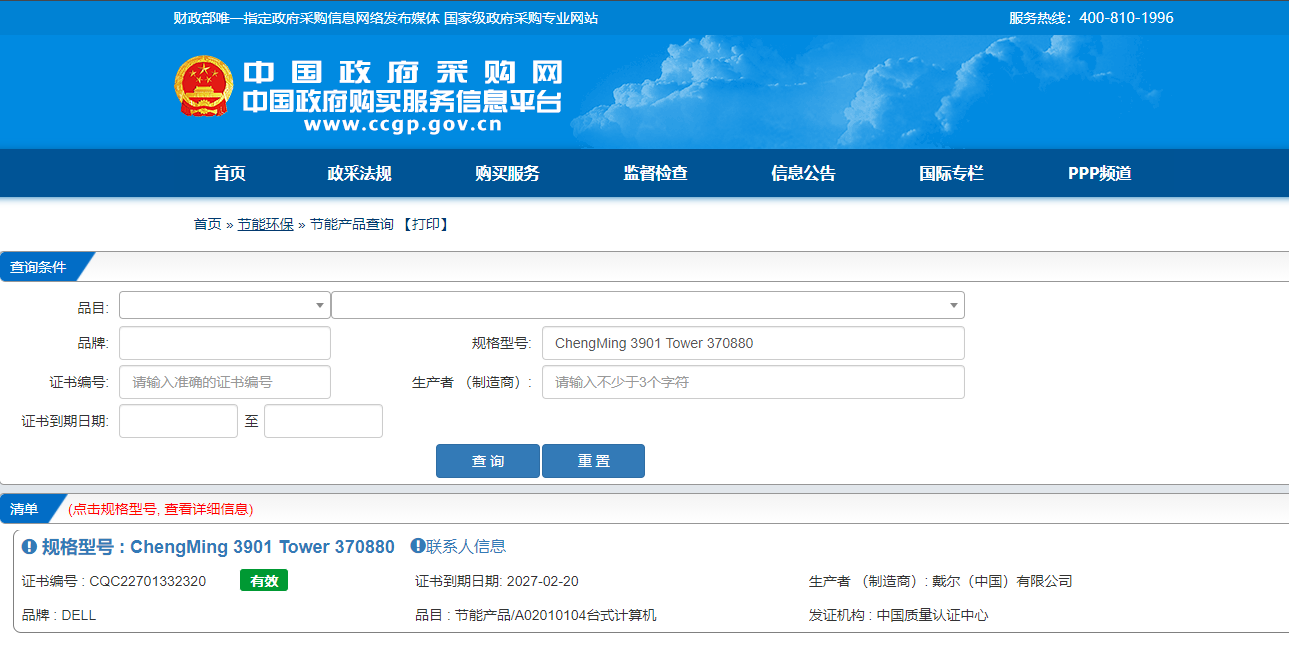Click www.ccgp.gov.cn site address text
This screenshot has height=647, width=1289.
point(403,125)
